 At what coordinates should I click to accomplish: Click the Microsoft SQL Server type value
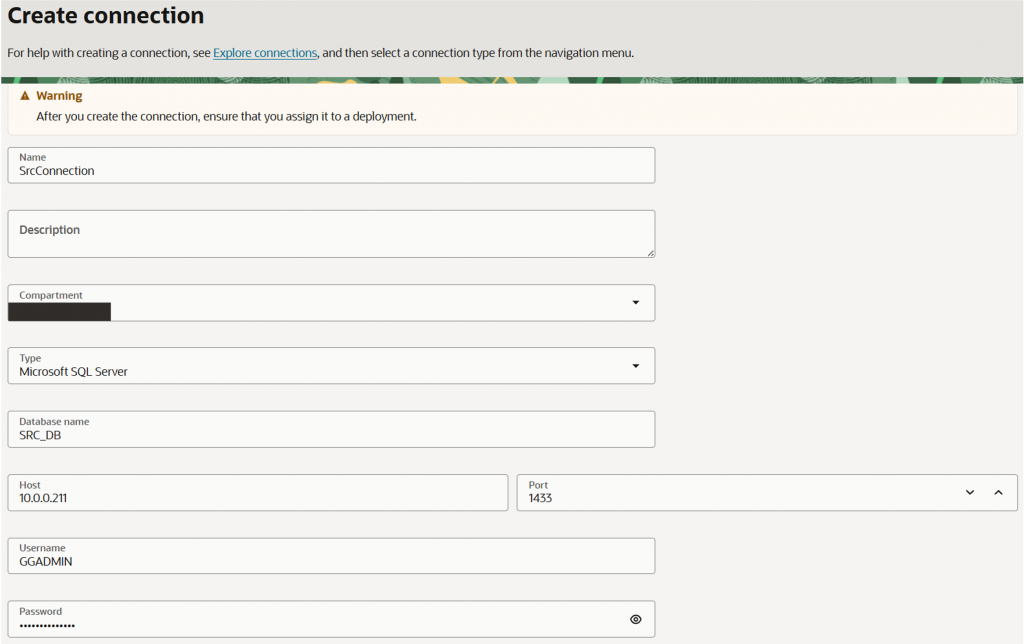click(x=74, y=372)
